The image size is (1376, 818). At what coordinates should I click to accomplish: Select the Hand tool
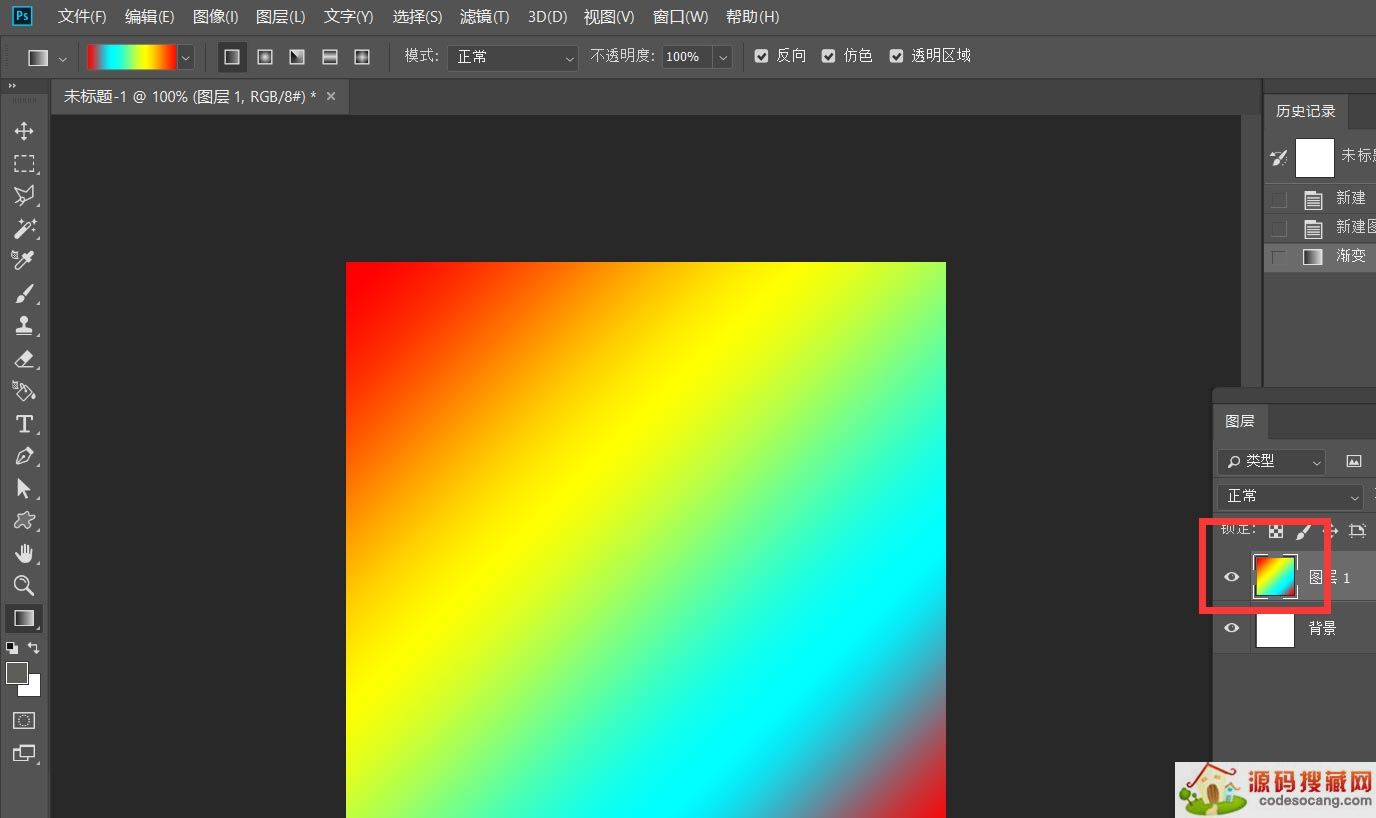(x=24, y=553)
